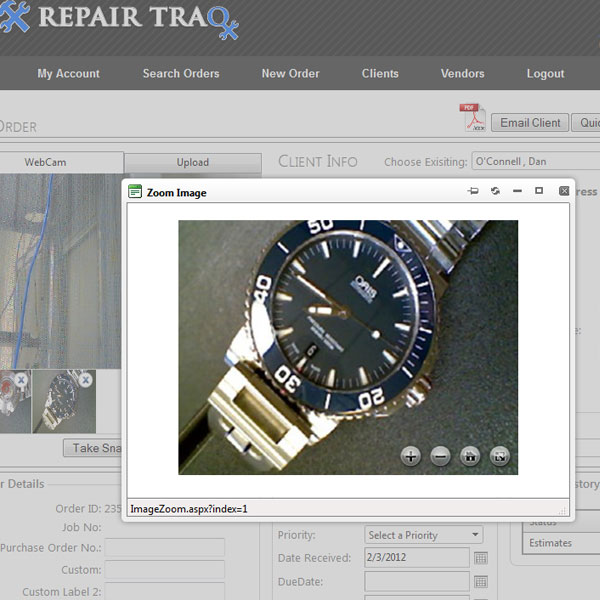Click the Purchase Order No. field
This screenshot has width=600, height=600.
point(164,547)
